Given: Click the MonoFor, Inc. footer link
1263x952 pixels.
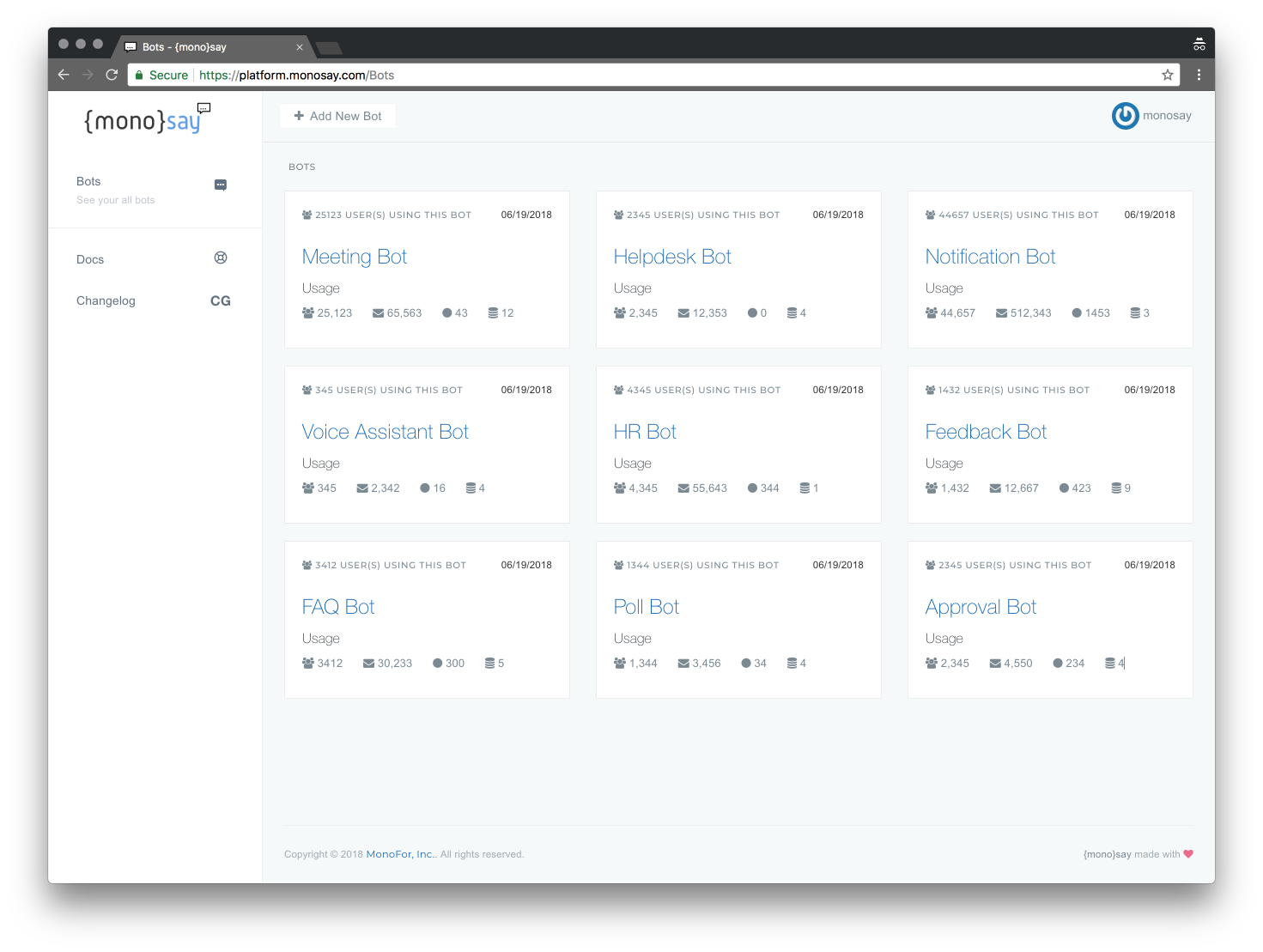Looking at the screenshot, I should [x=402, y=854].
